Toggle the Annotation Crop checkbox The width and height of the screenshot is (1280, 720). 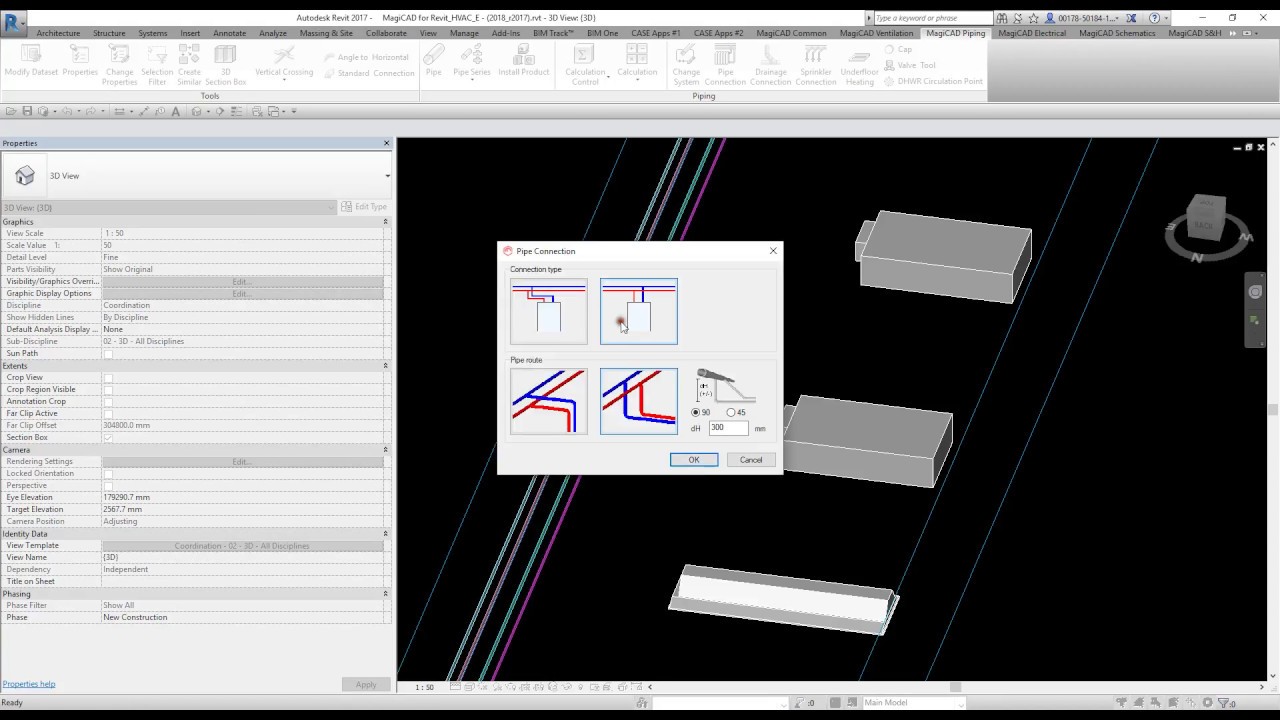pyautogui.click(x=108, y=402)
